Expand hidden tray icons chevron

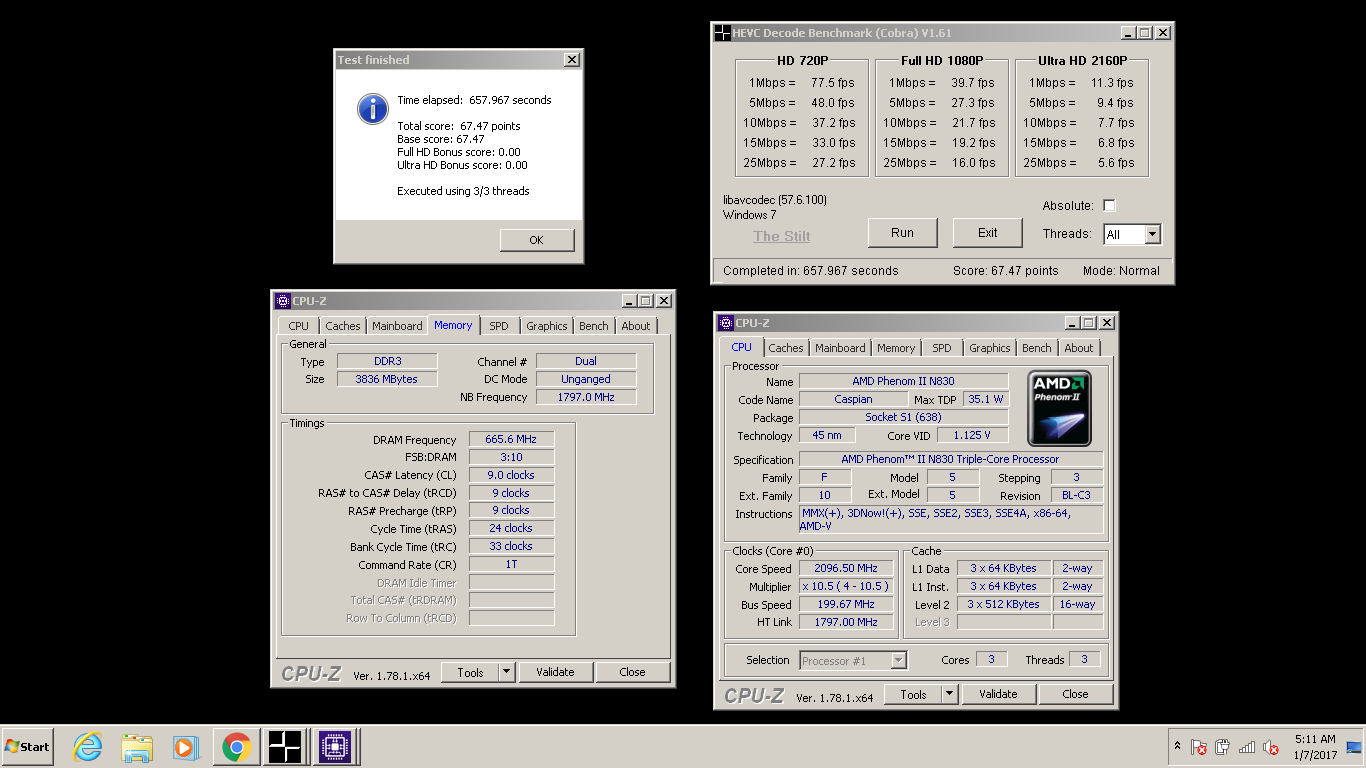1177,747
